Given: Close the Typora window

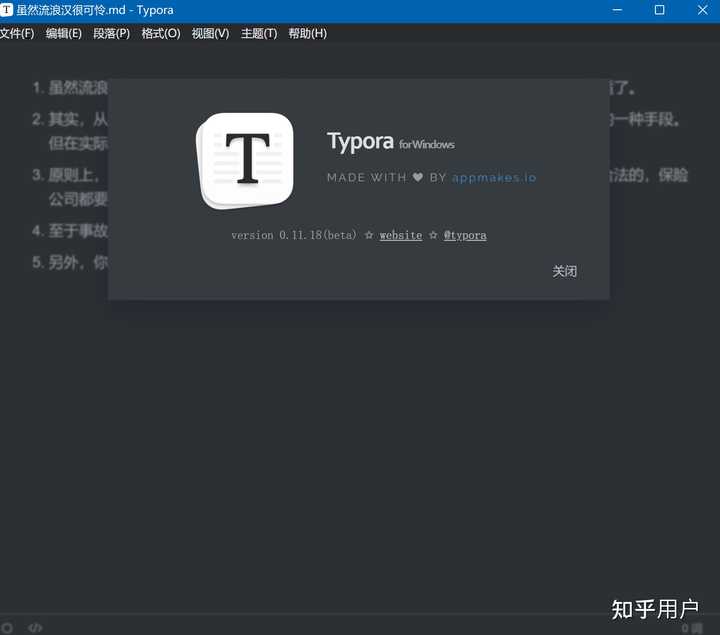Looking at the screenshot, I should coord(702,10).
